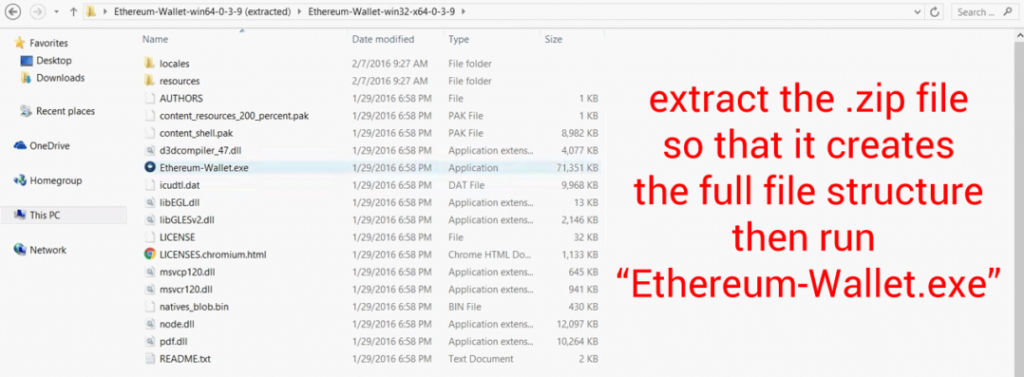Refresh the folder view
Screen dimensions: 1024x377
coord(935,12)
